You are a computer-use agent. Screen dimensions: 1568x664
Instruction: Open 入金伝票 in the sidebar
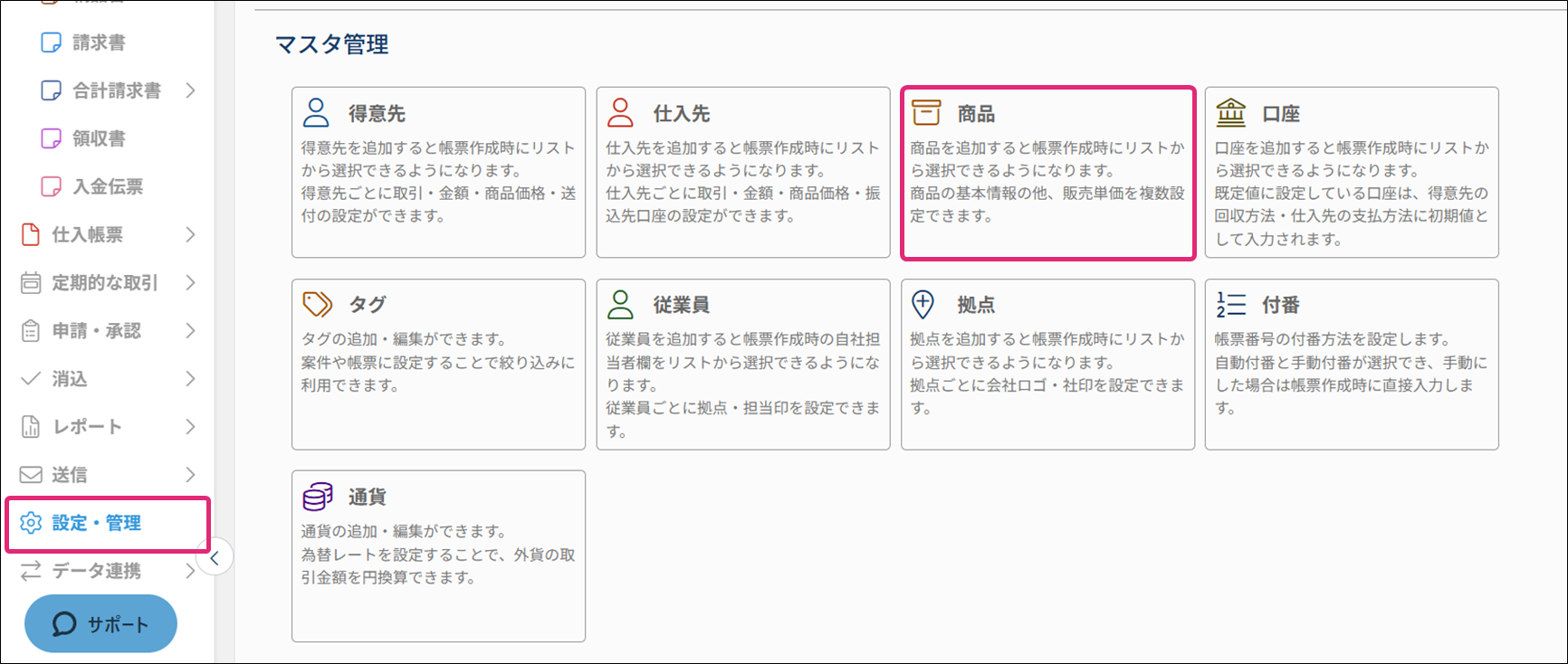(x=107, y=186)
